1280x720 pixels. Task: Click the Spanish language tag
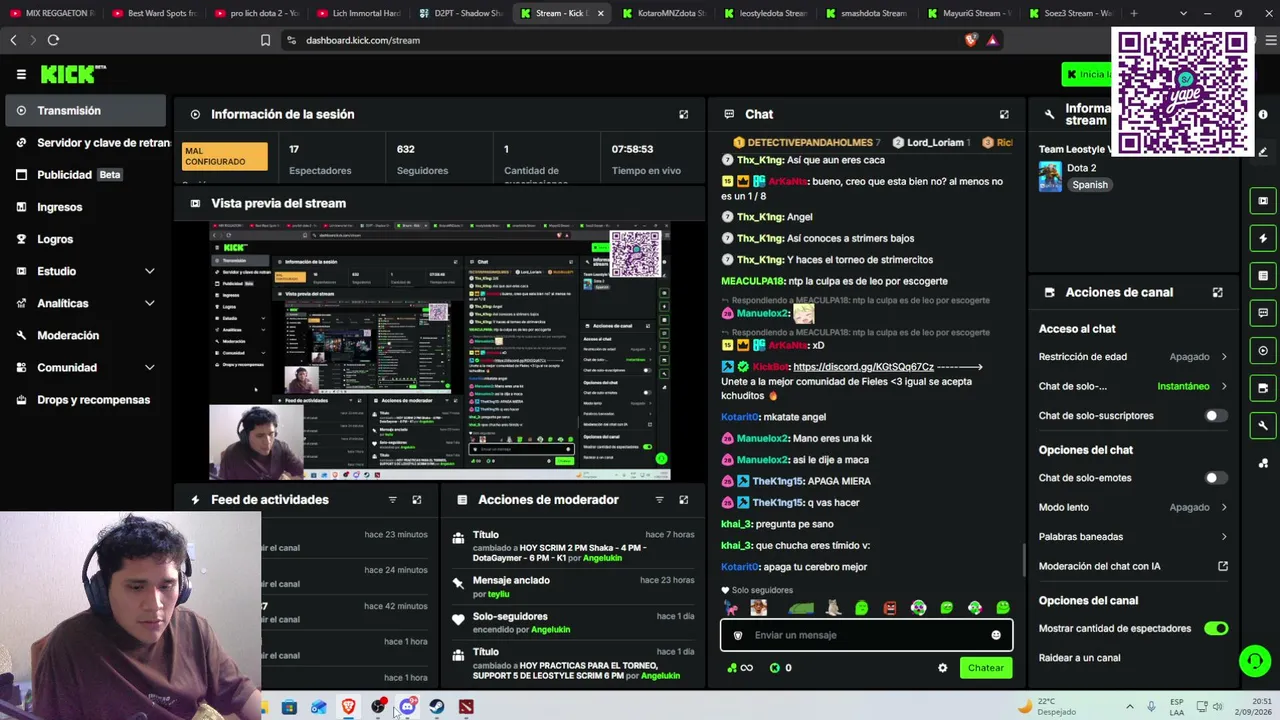[1090, 185]
